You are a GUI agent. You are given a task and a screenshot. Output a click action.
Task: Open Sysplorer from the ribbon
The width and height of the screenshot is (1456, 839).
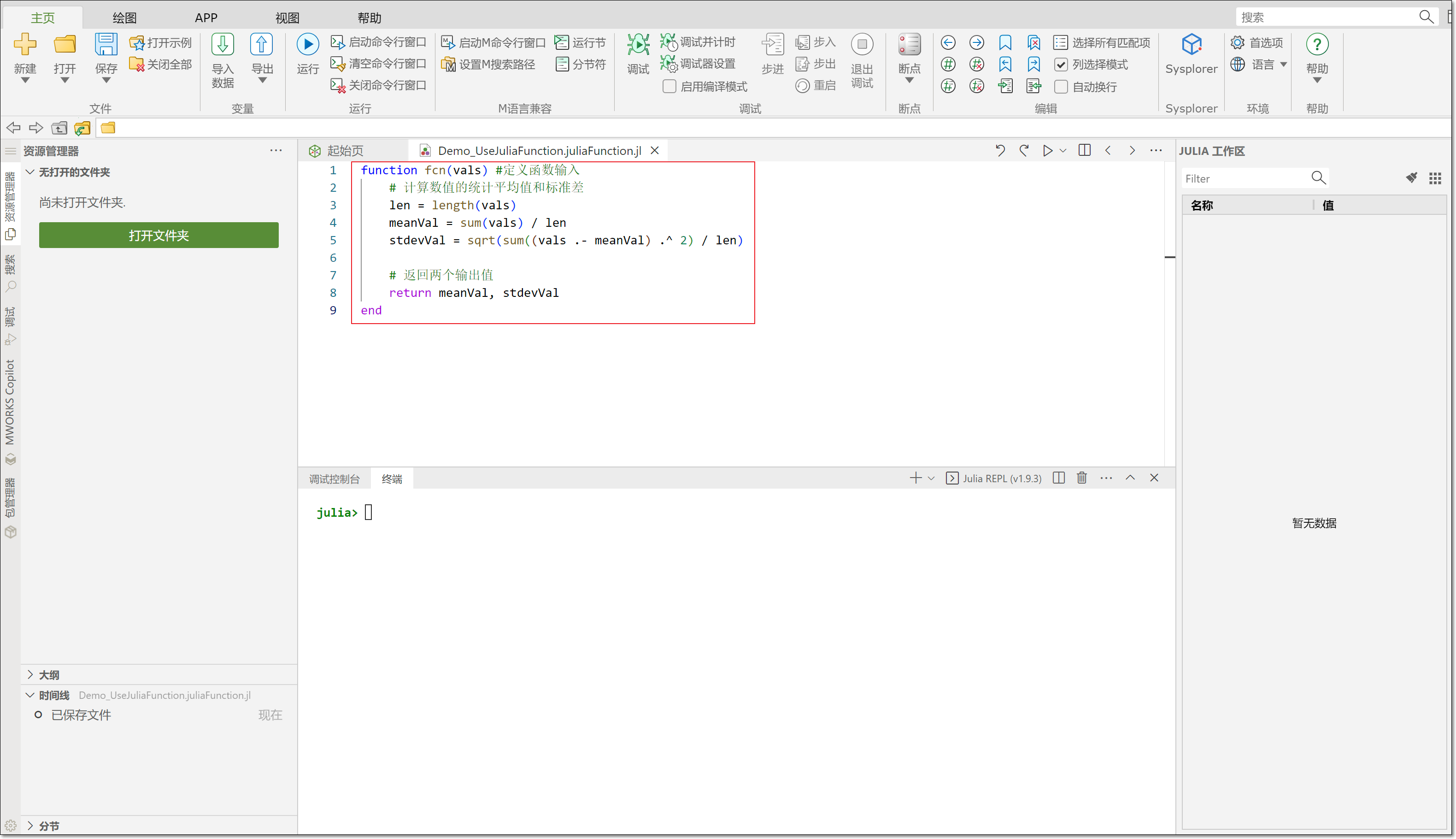(x=1191, y=45)
